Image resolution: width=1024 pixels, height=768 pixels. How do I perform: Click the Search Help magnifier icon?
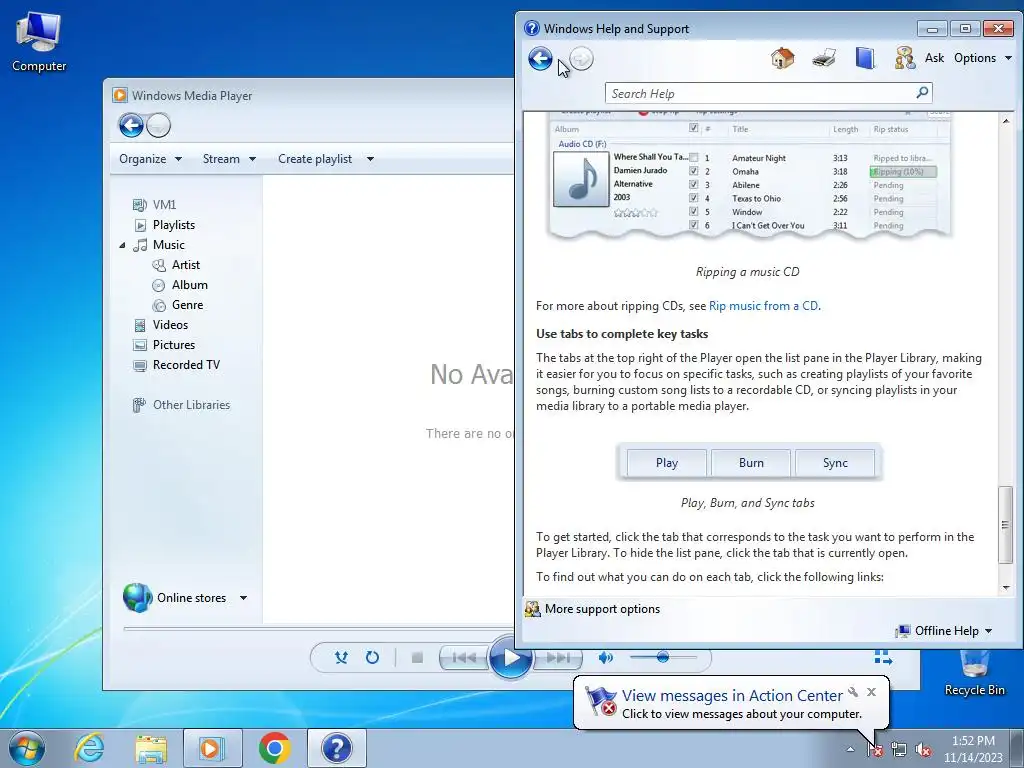922,93
